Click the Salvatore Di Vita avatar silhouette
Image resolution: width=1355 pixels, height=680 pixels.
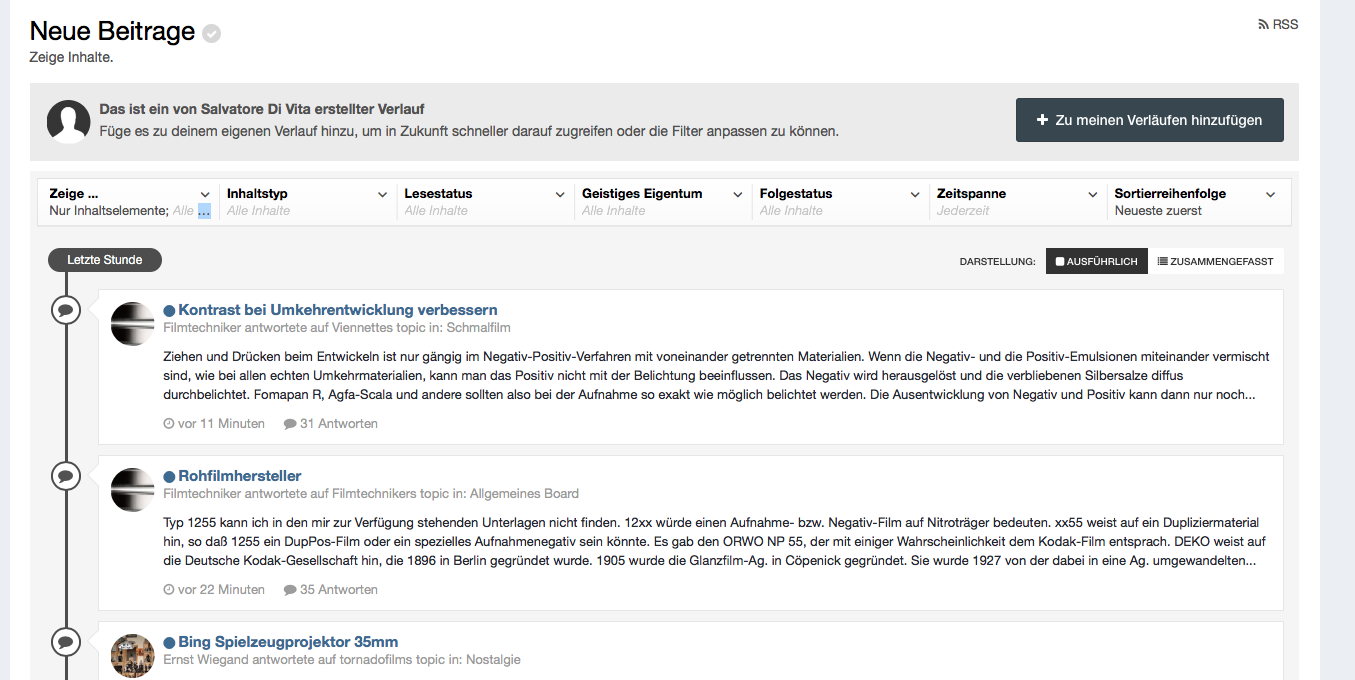click(69, 122)
